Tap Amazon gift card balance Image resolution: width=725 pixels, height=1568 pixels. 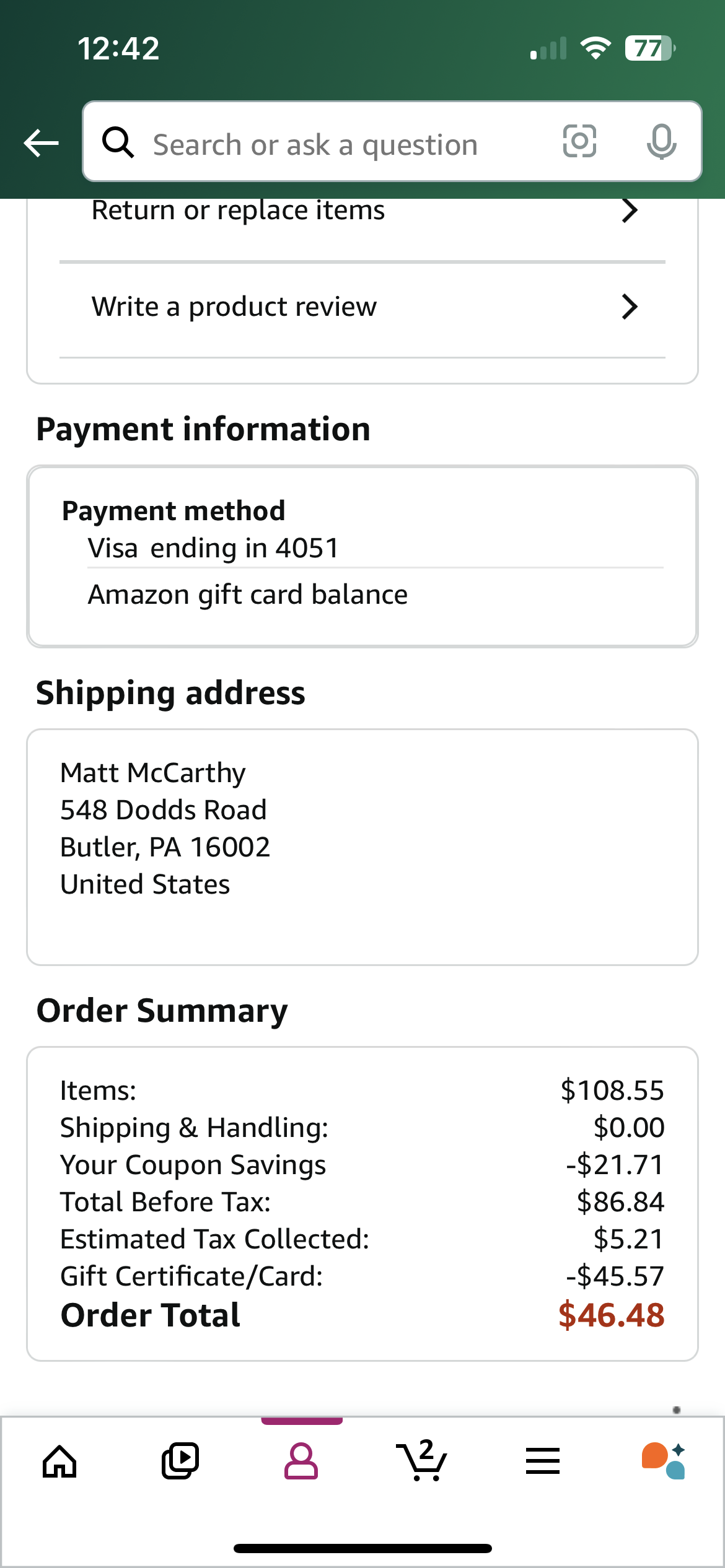(x=248, y=595)
